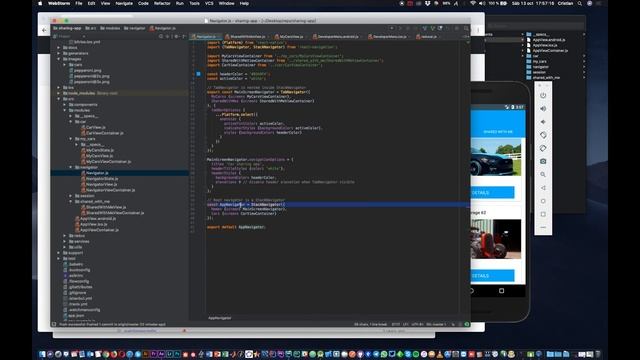This screenshot has height=360, width=640.
Task: Open MyCarsState.js in project tree
Action: [x=97, y=150]
